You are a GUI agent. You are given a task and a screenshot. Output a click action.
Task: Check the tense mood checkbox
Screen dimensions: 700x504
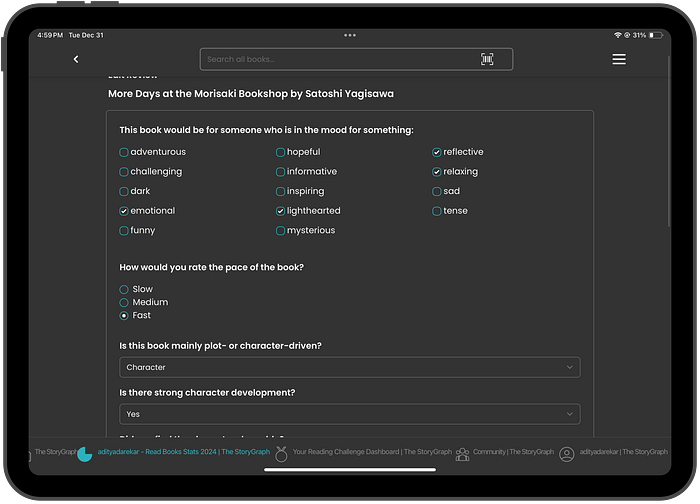(x=437, y=211)
